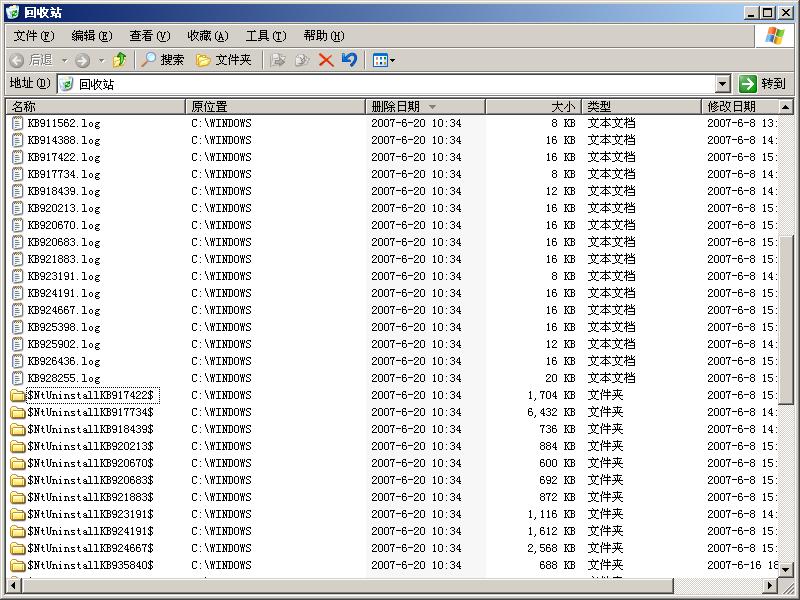This screenshot has width=800, height=600.
Task: Open the Search (搜索) pane
Action: click(x=162, y=60)
